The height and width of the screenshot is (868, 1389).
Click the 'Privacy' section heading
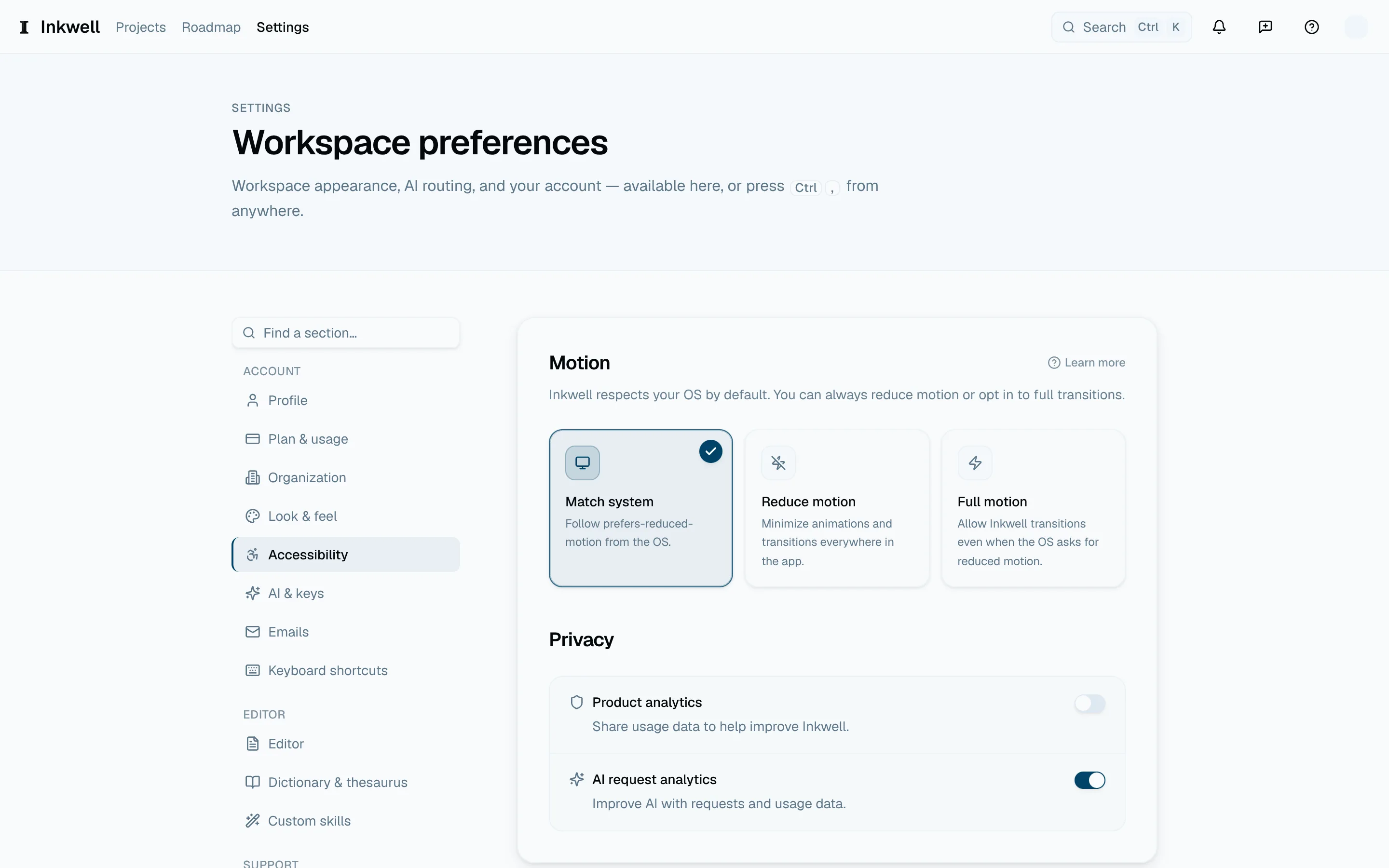581,639
